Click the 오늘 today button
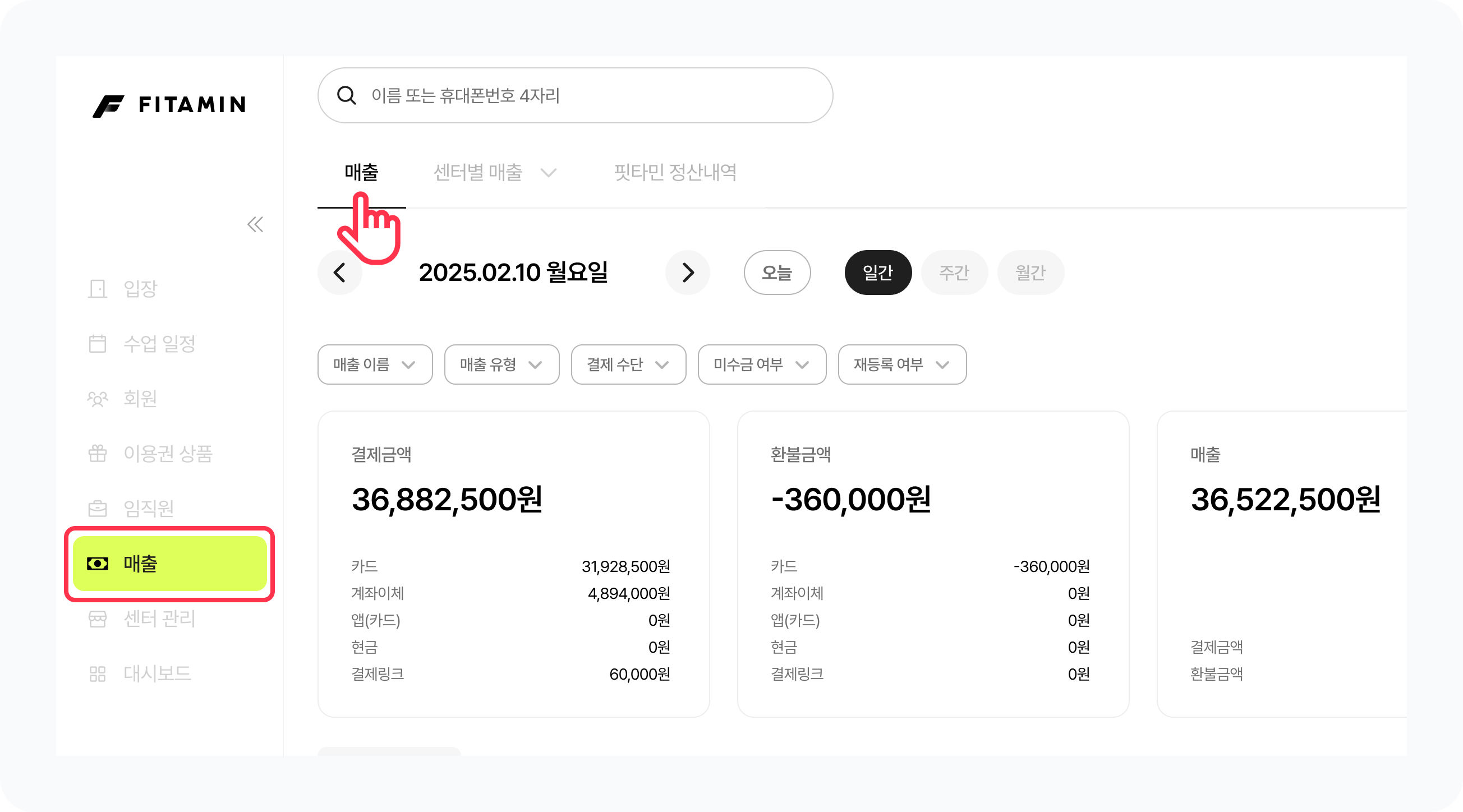This screenshot has width=1463, height=812. tap(776, 273)
